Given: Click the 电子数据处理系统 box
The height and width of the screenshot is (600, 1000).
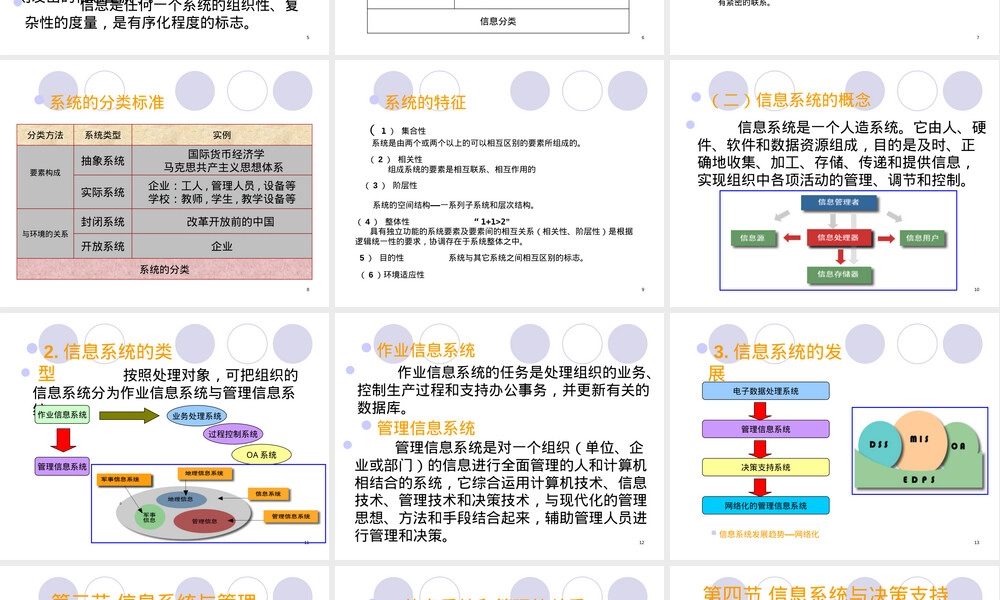Looking at the screenshot, I should [765, 391].
